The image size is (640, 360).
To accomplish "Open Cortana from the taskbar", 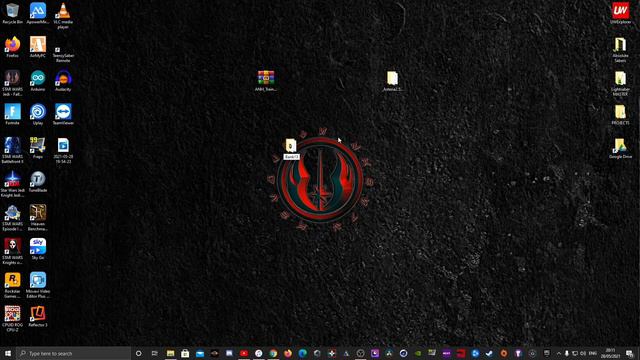I will (x=138, y=353).
